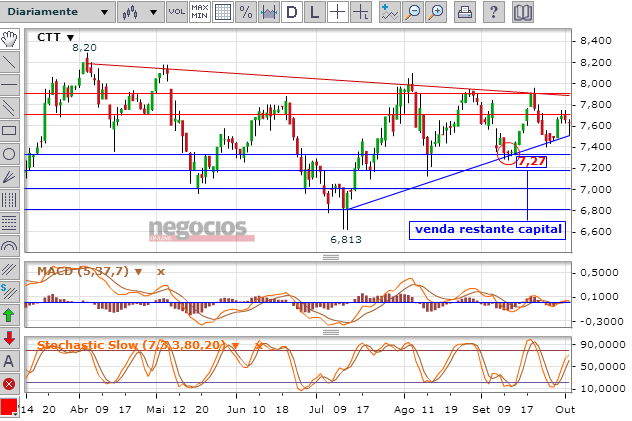This screenshot has height=421, width=632.
Task: Click the 6,813 low price label
Action: point(346,240)
